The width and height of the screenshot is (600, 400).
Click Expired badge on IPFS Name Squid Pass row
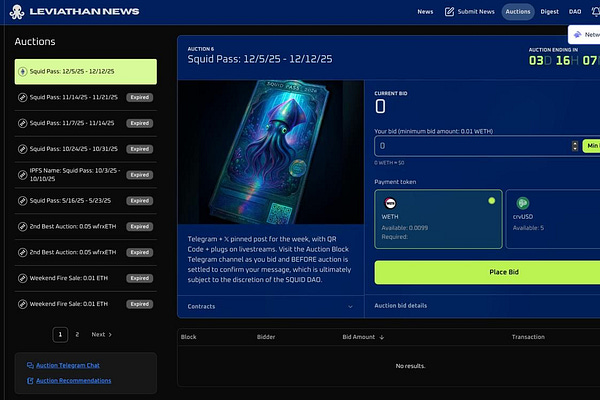point(140,175)
